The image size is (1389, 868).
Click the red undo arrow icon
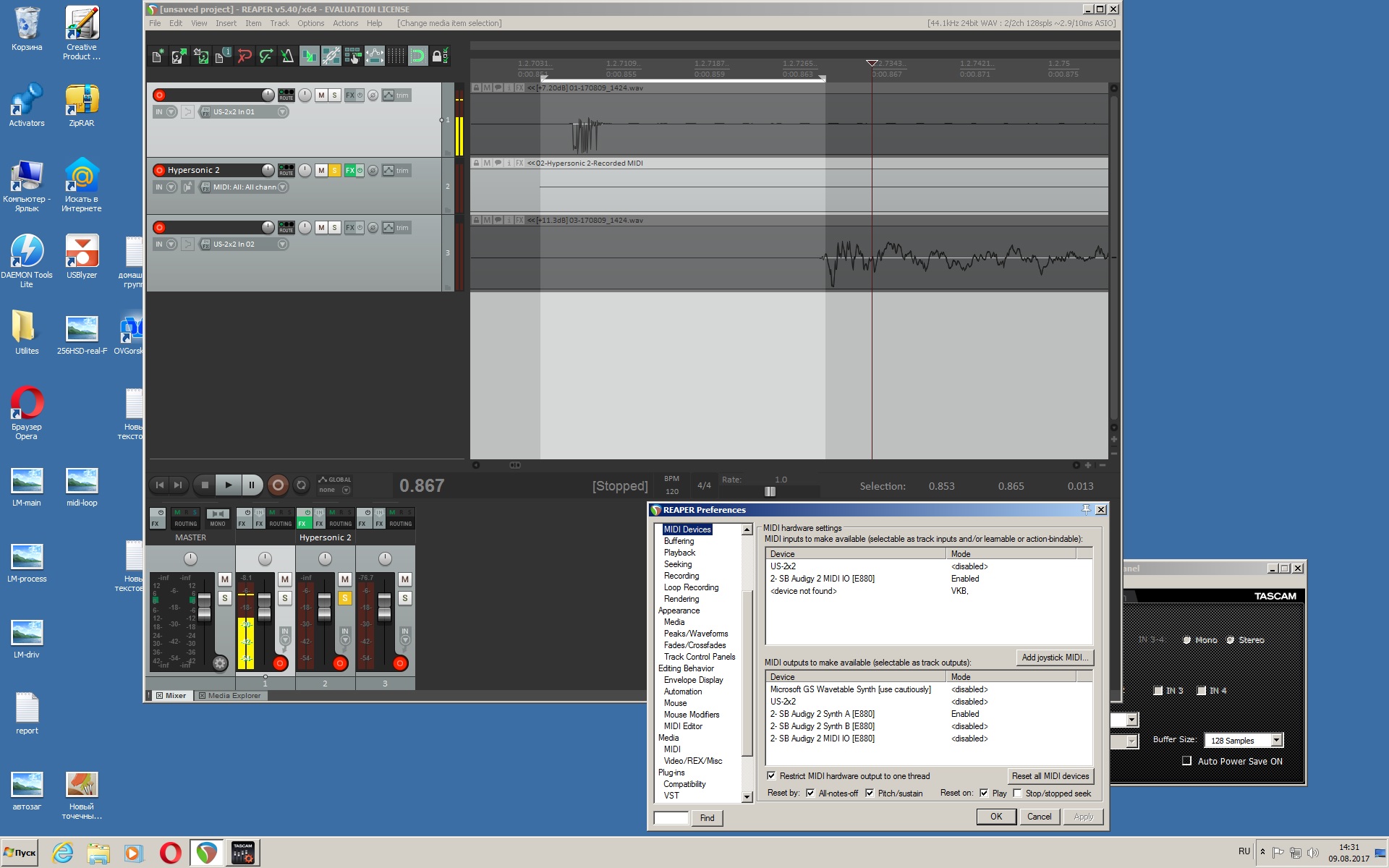point(245,56)
